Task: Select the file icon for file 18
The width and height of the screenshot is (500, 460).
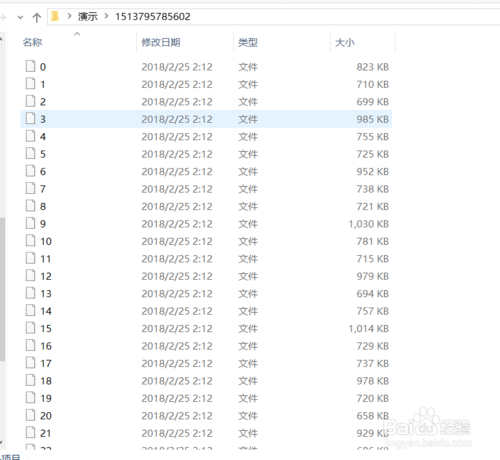Action: (x=30, y=380)
